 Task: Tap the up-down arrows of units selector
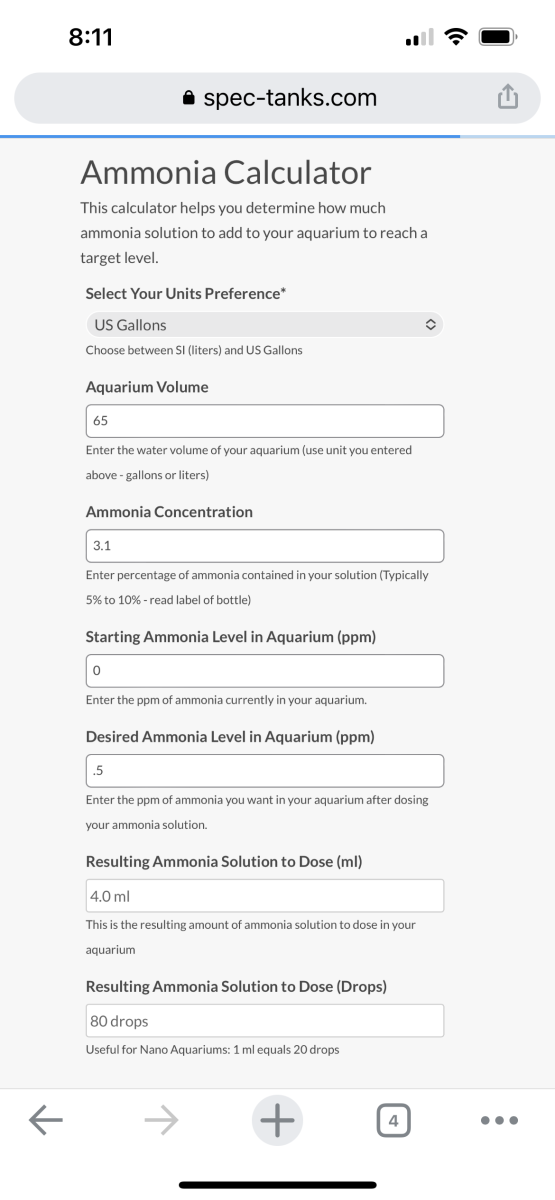point(430,325)
